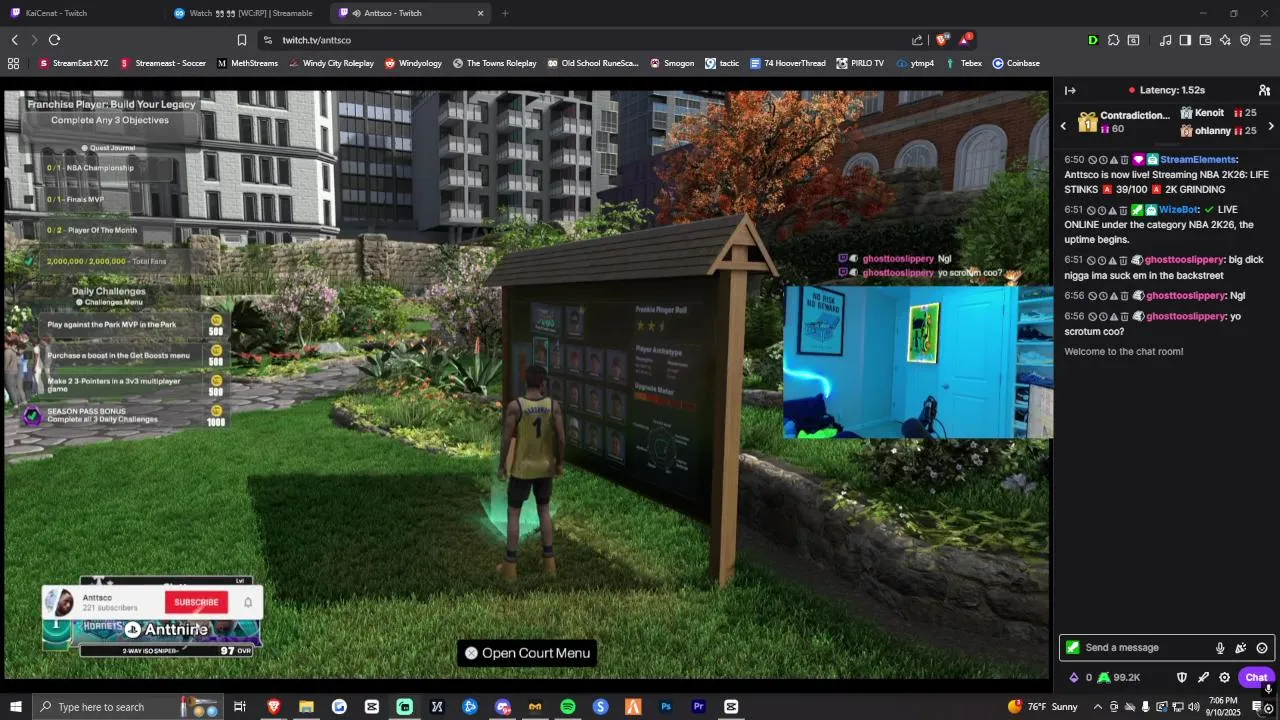Open the 76°F Sunny weather widget
The width and height of the screenshot is (1280, 720).
tap(1045, 707)
